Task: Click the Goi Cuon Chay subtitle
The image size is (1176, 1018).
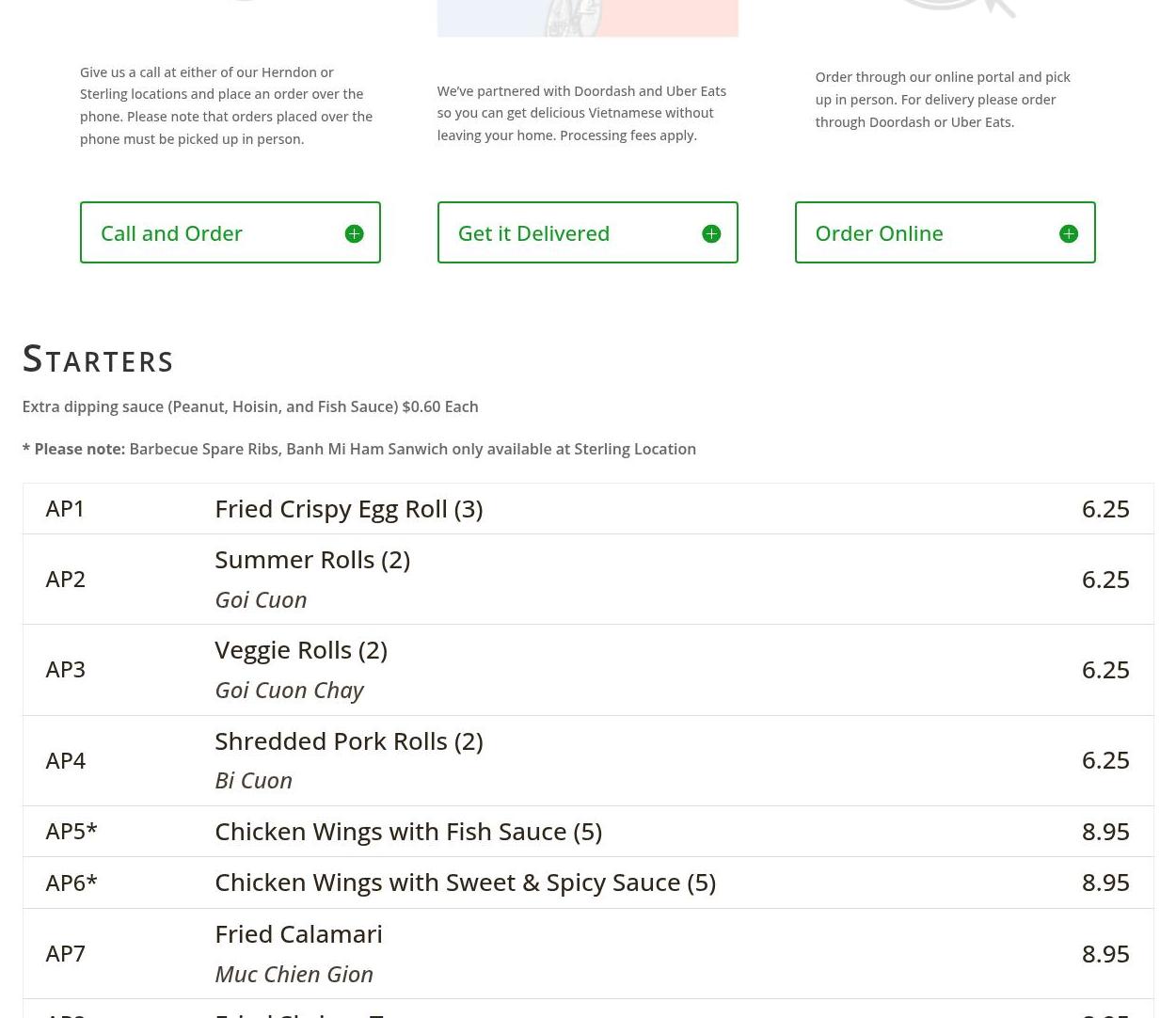Action: coord(289,690)
